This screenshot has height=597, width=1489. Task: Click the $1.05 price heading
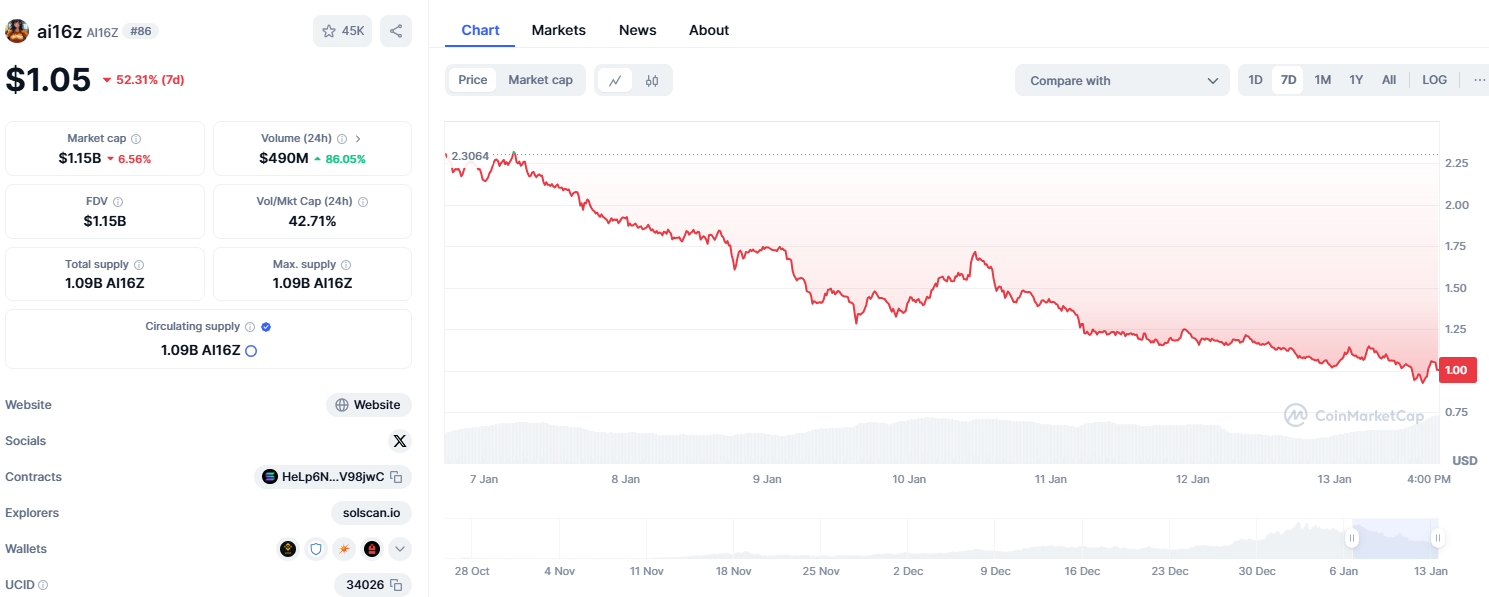coord(48,80)
